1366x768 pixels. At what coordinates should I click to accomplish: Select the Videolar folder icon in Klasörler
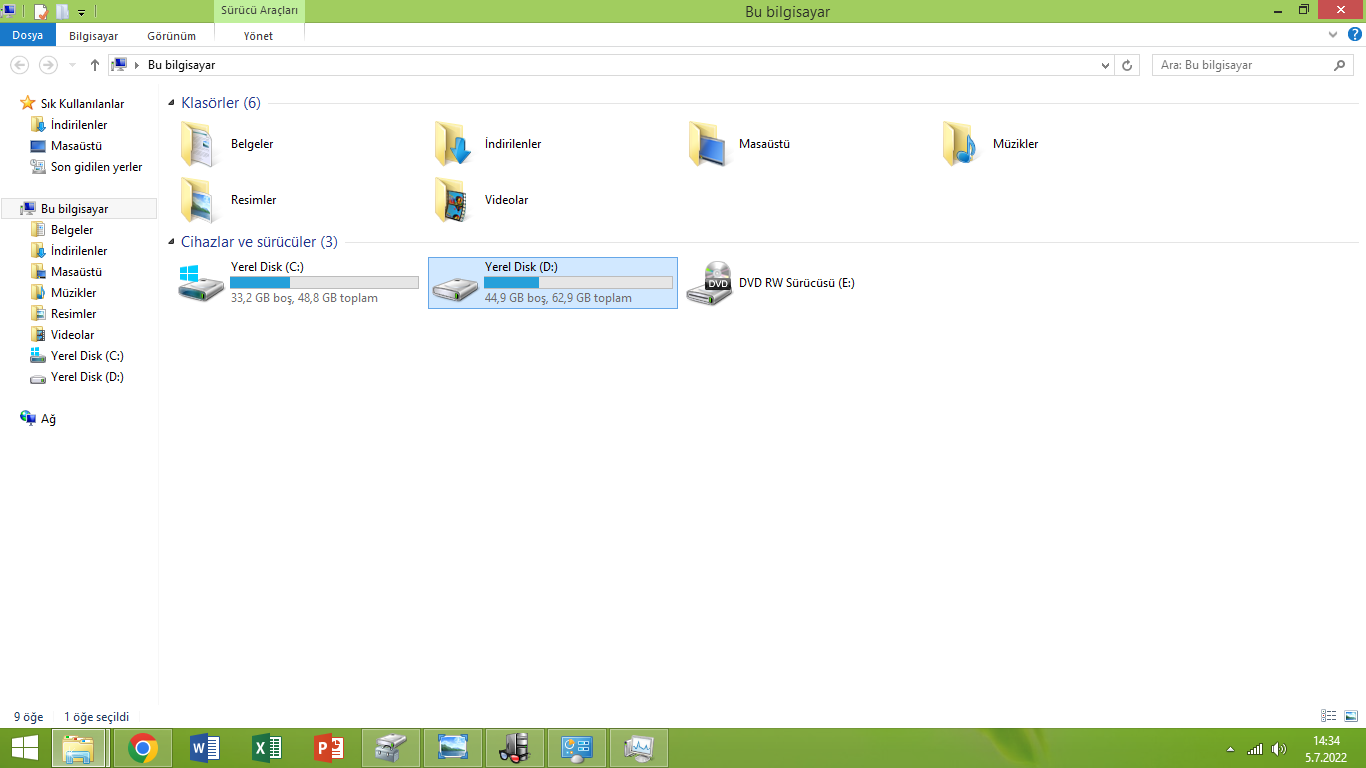(x=454, y=200)
